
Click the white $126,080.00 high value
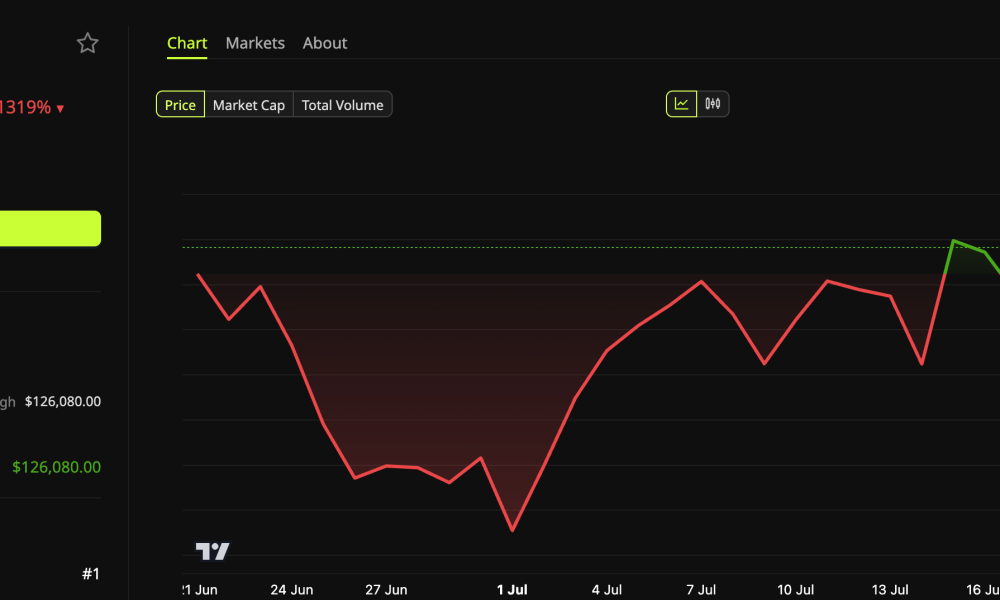[x=62, y=402]
